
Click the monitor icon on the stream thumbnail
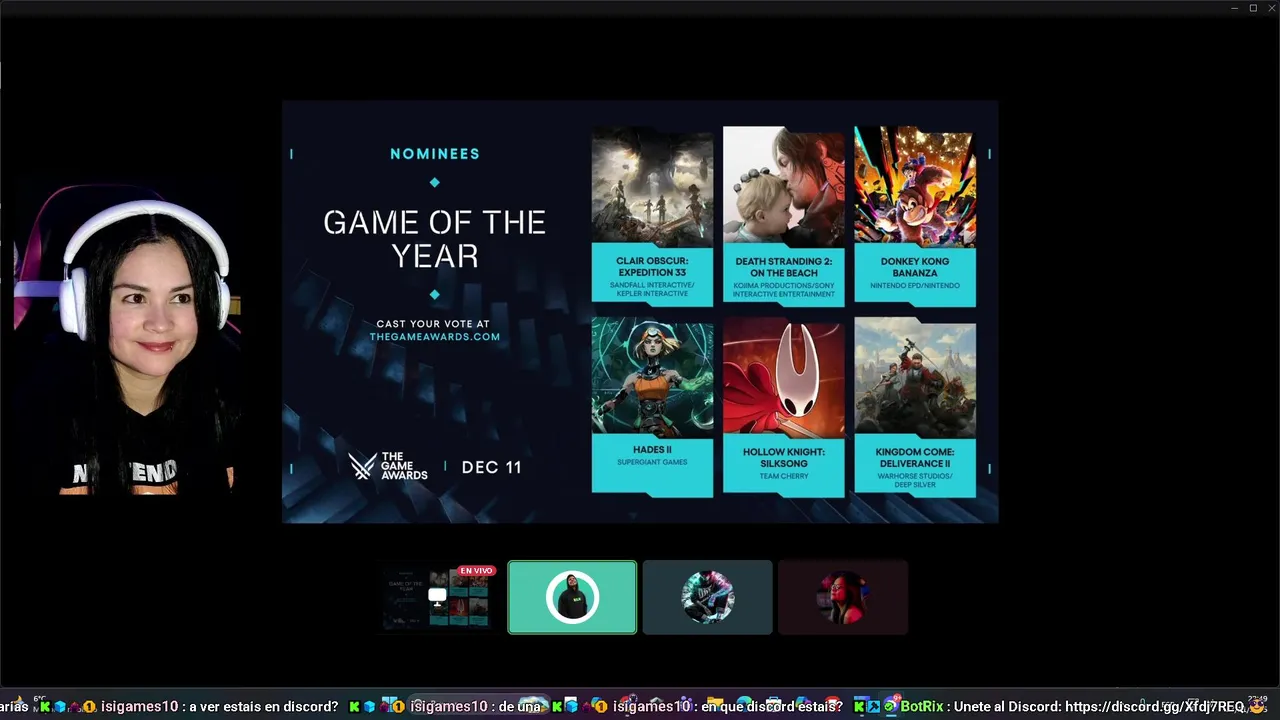(x=437, y=597)
